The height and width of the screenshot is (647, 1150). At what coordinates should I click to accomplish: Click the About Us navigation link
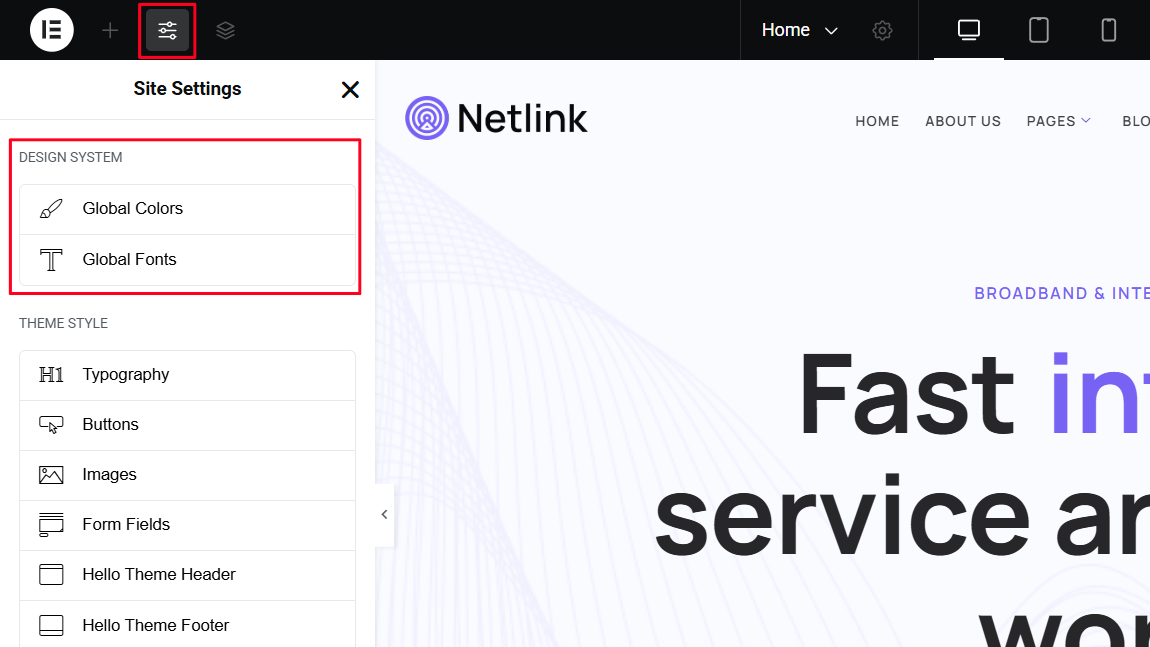point(962,121)
